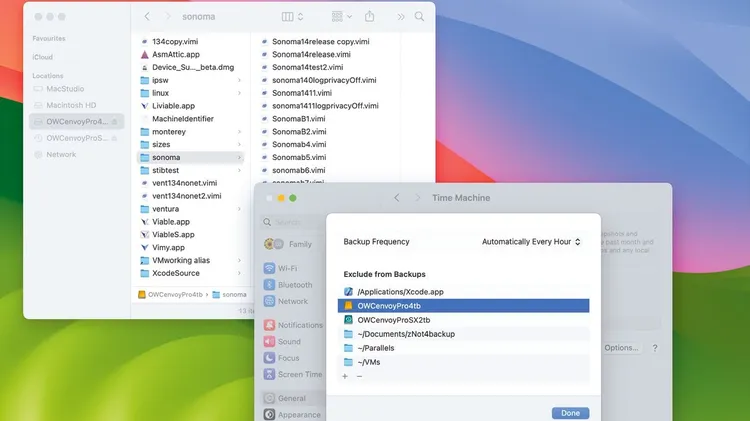Click System Settings search field
Viewport: 750px width, 421px height.
pyautogui.click(x=292, y=222)
